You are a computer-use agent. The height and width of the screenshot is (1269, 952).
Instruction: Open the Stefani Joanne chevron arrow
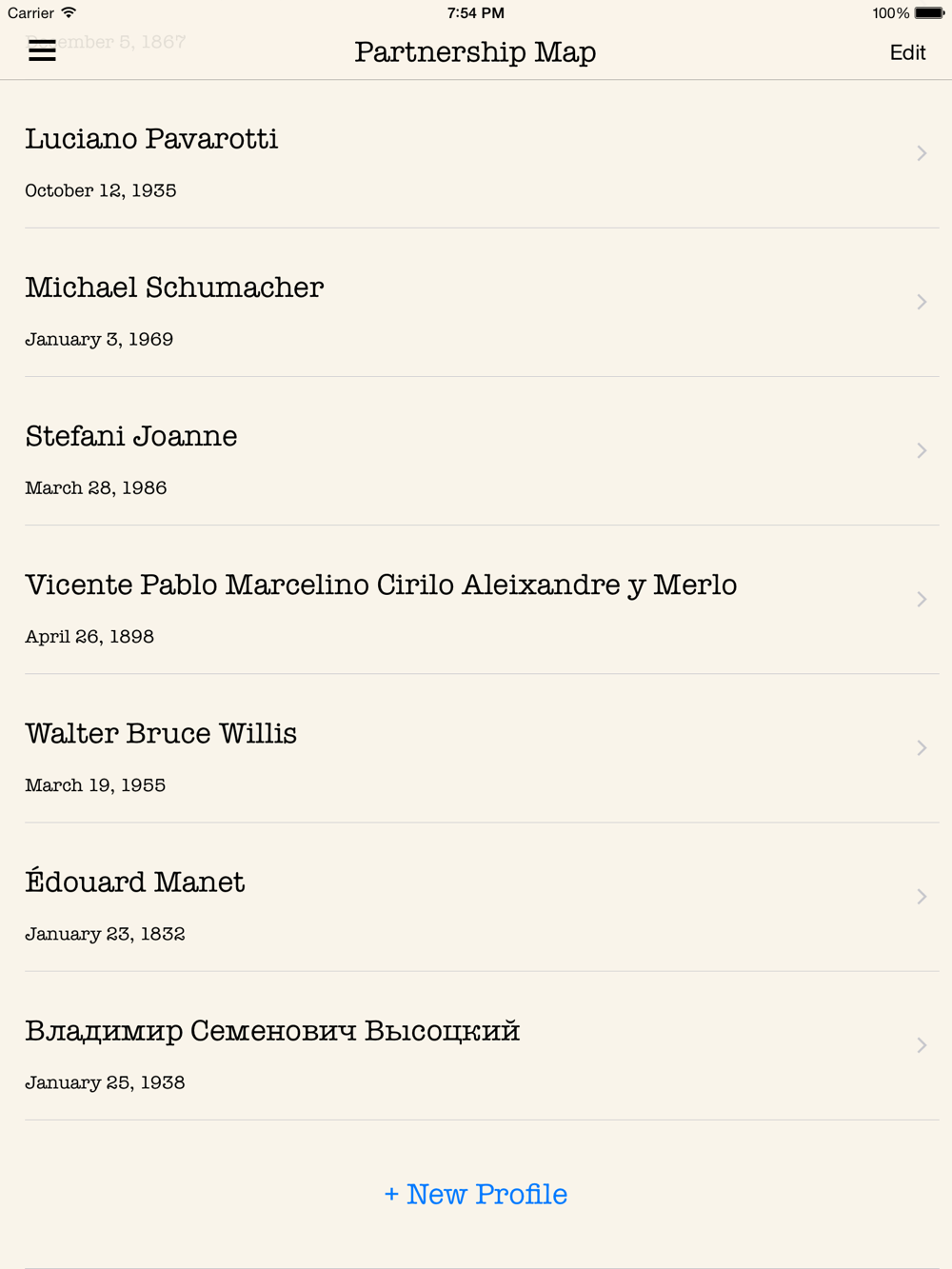(922, 450)
